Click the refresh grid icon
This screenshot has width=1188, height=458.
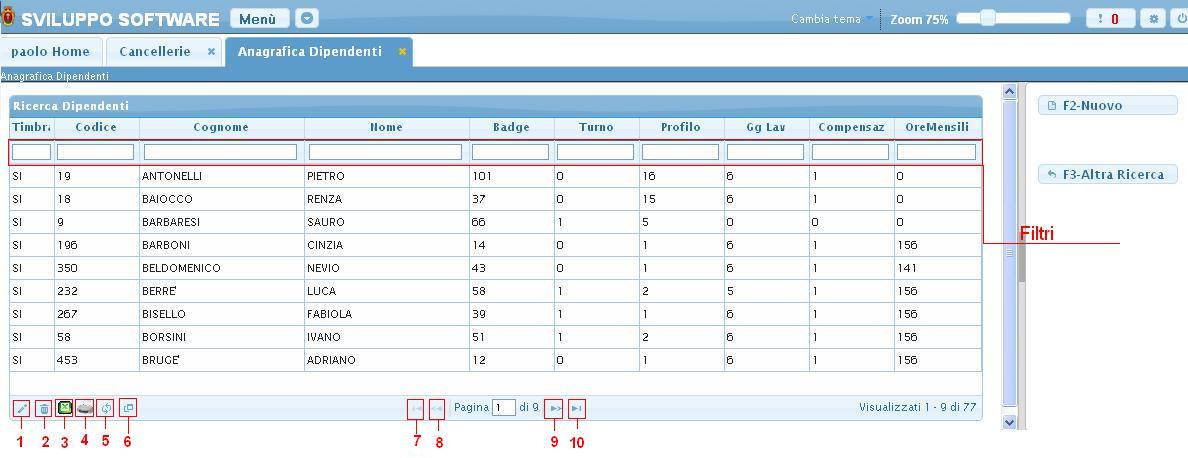105,408
